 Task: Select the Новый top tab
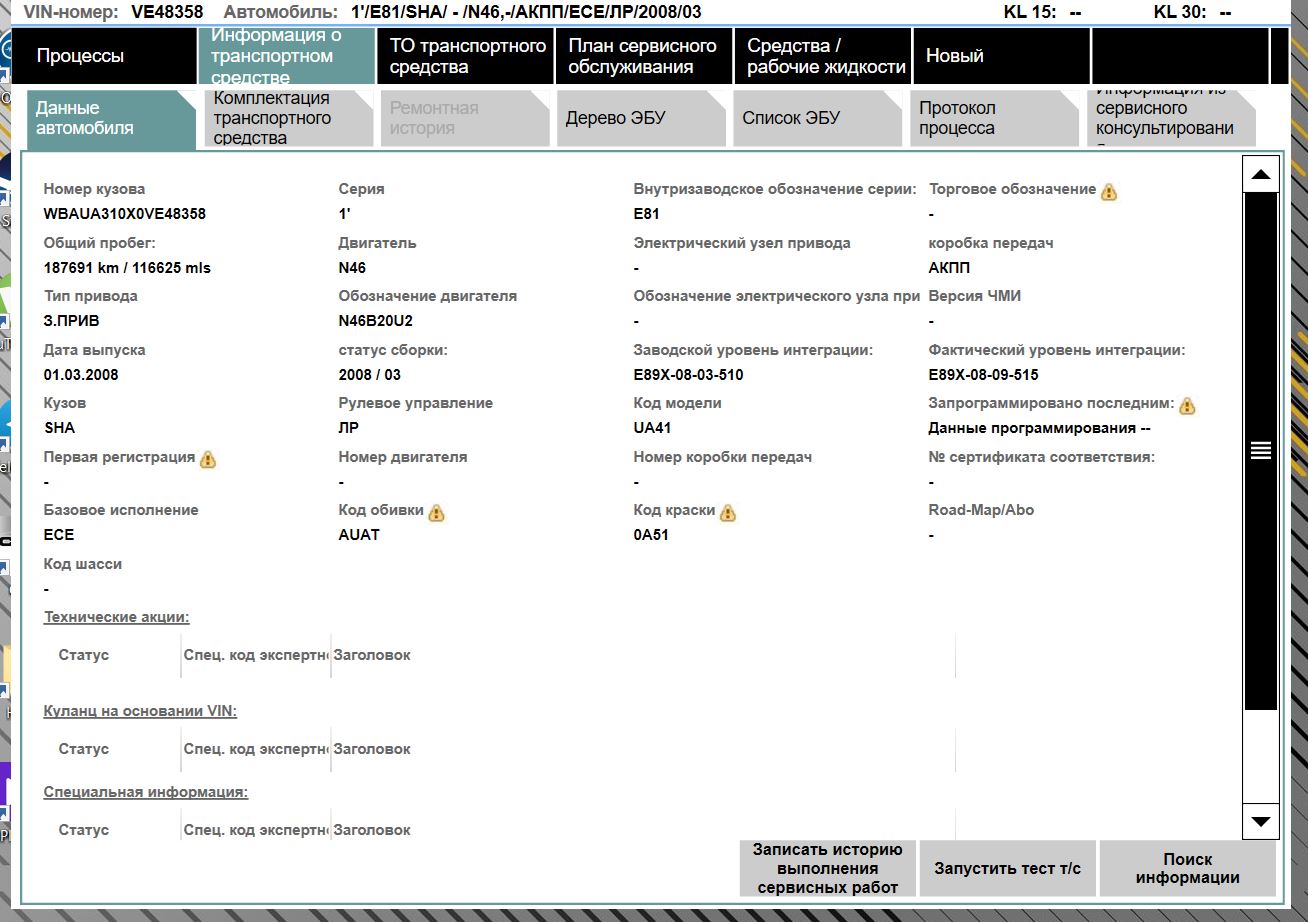click(1000, 56)
